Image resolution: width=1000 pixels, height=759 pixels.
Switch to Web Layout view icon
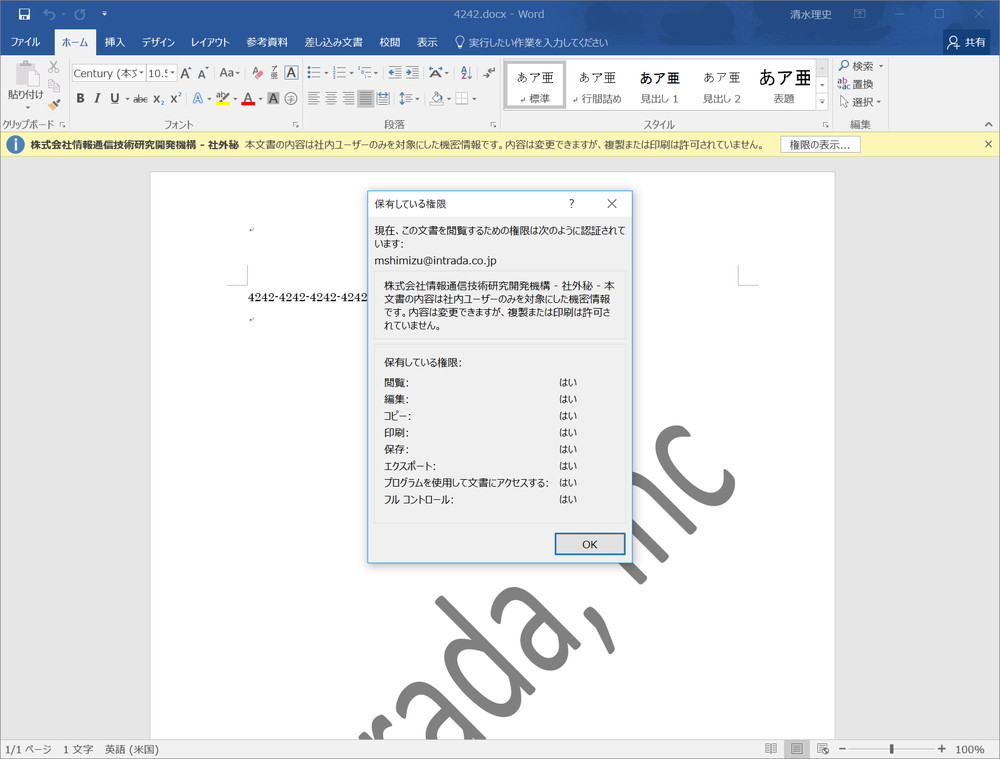[822, 749]
